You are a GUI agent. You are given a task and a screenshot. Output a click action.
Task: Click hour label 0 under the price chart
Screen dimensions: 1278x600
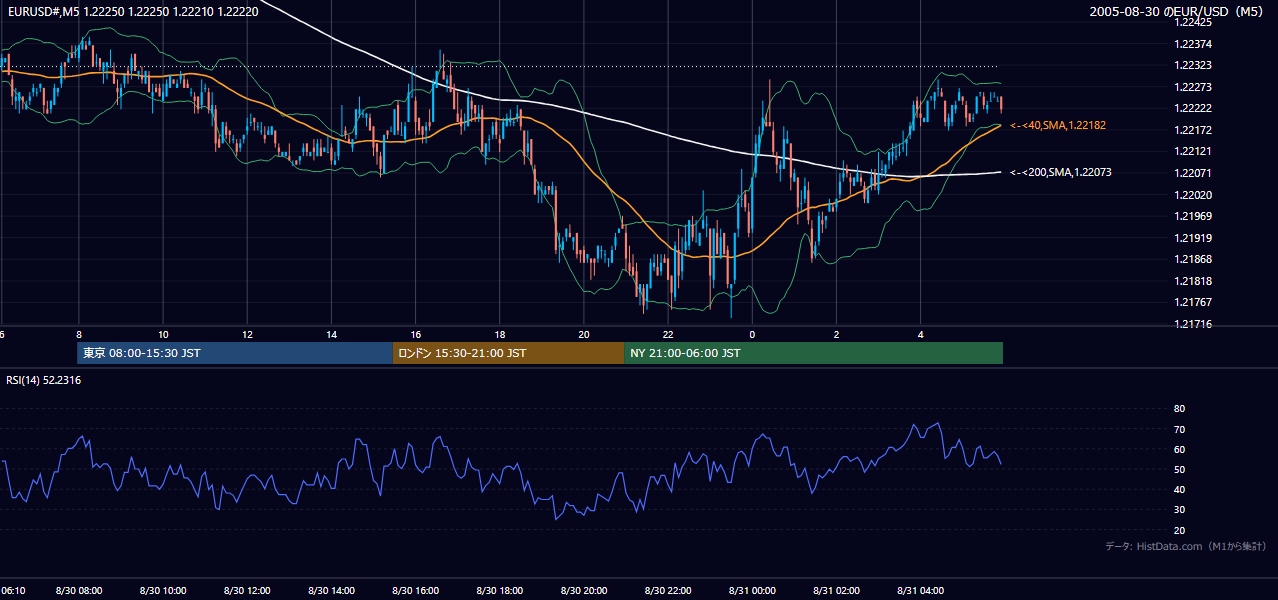pyautogui.click(x=752, y=334)
